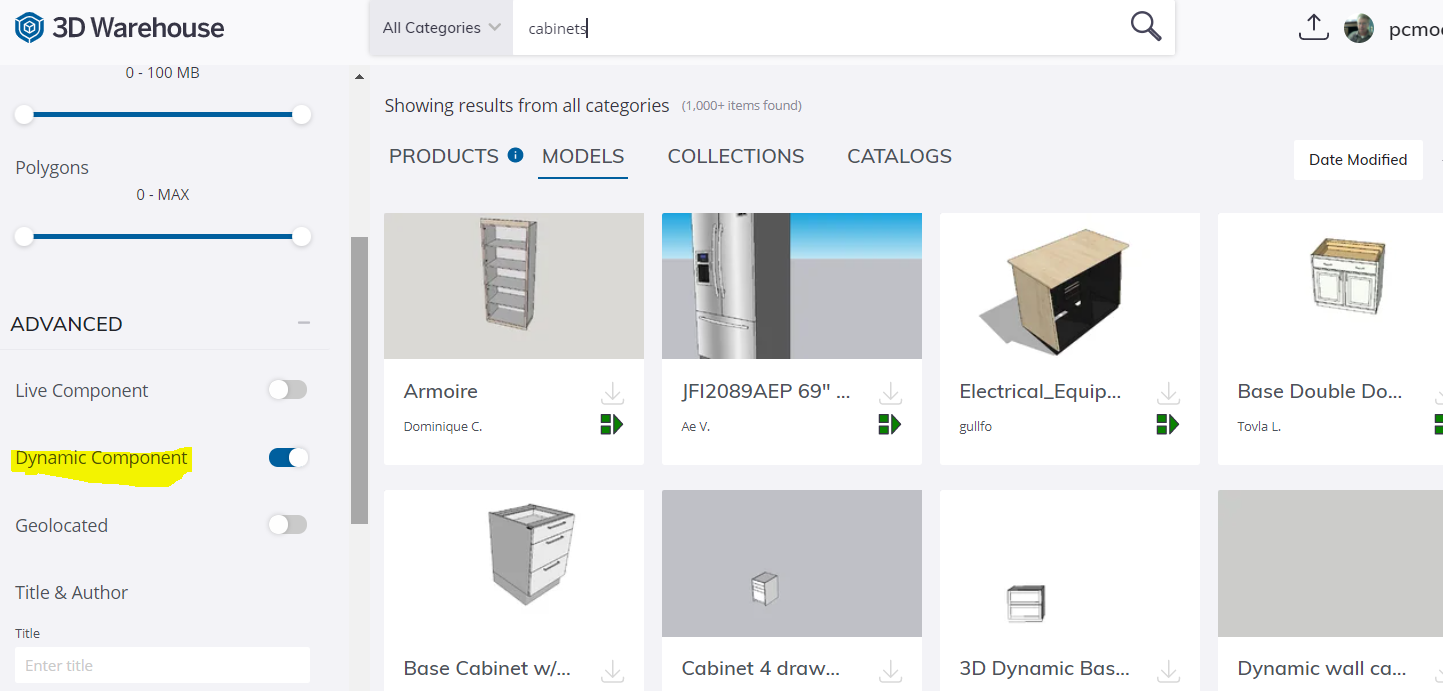Open 3D Dynamic Bas... model title

click(x=1045, y=668)
